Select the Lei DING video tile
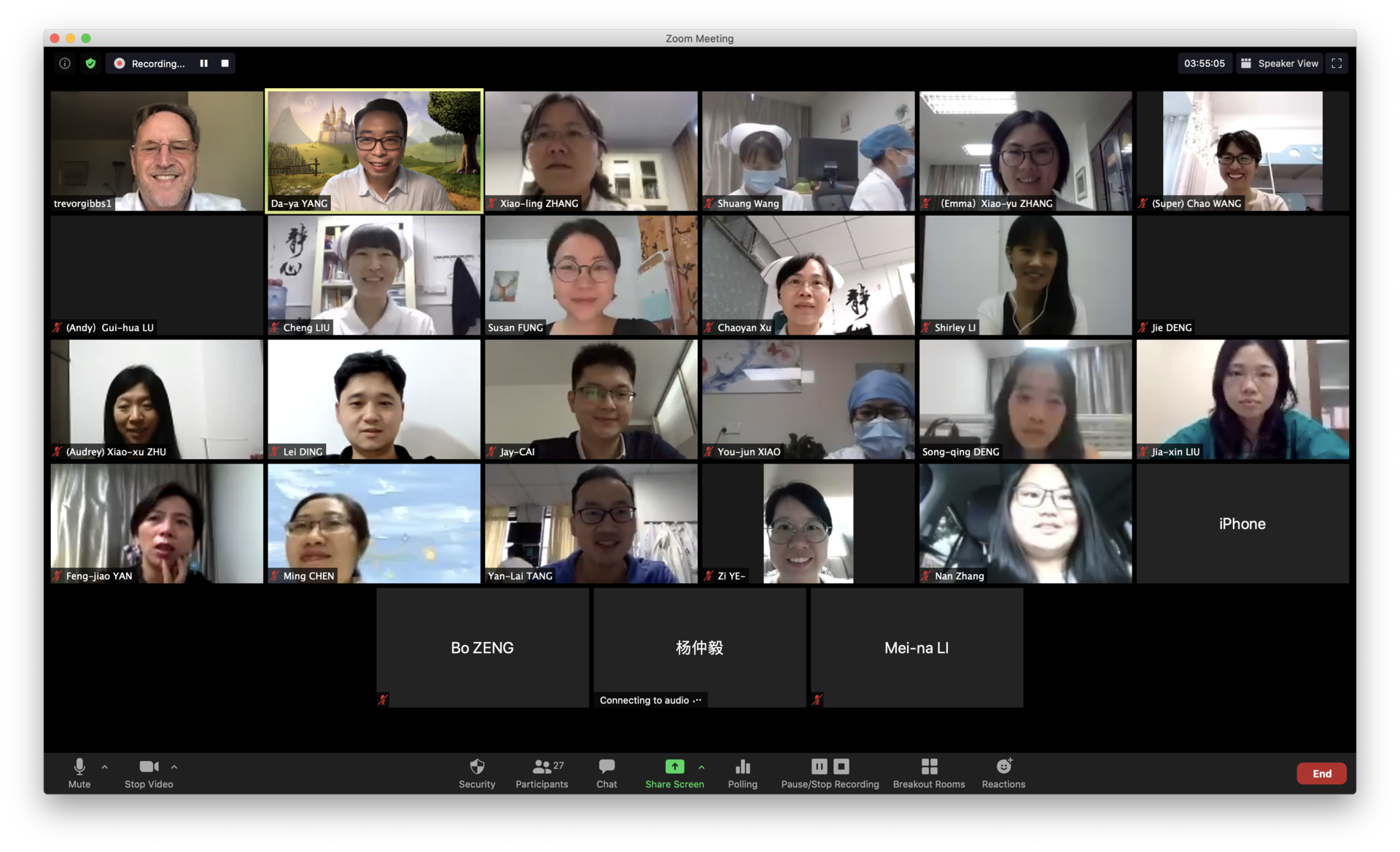The width and height of the screenshot is (1400, 852). click(x=374, y=399)
